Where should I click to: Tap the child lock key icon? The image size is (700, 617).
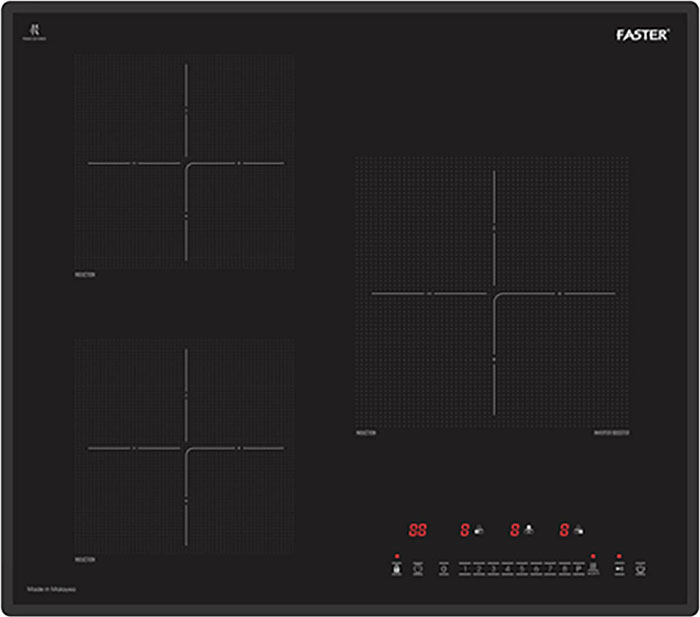[397, 568]
